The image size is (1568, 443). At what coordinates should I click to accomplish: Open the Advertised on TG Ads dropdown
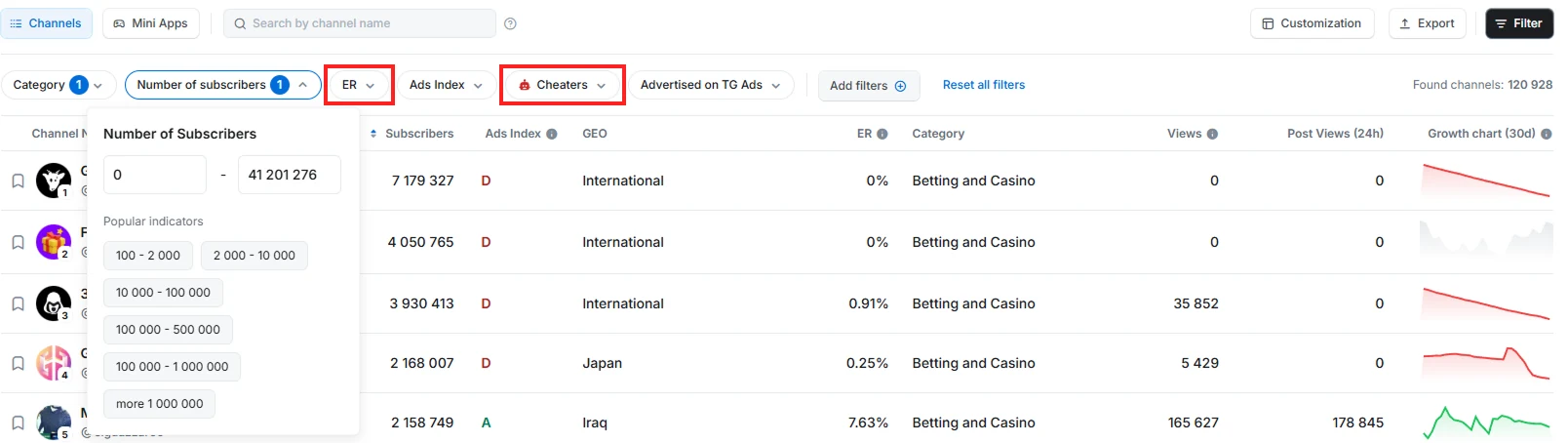(x=711, y=85)
